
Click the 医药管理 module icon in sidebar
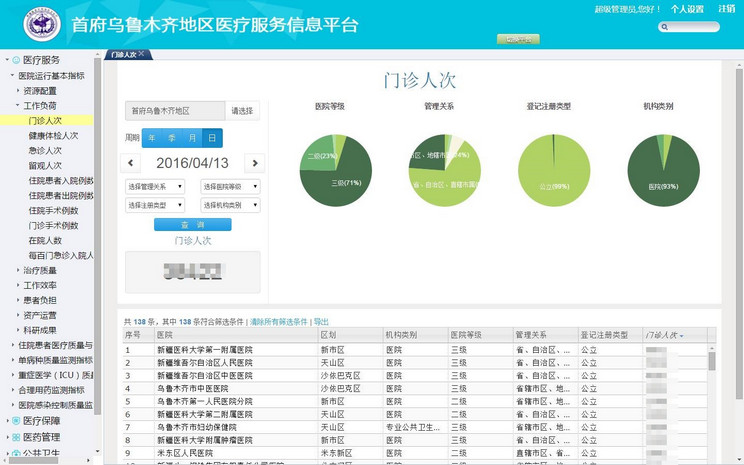(15, 437)
